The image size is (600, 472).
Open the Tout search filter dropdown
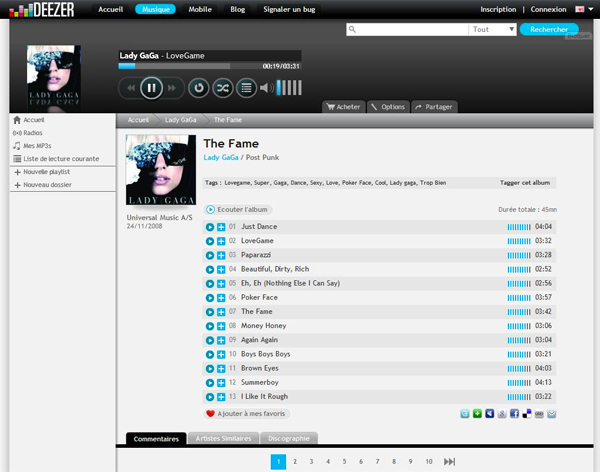492,29
